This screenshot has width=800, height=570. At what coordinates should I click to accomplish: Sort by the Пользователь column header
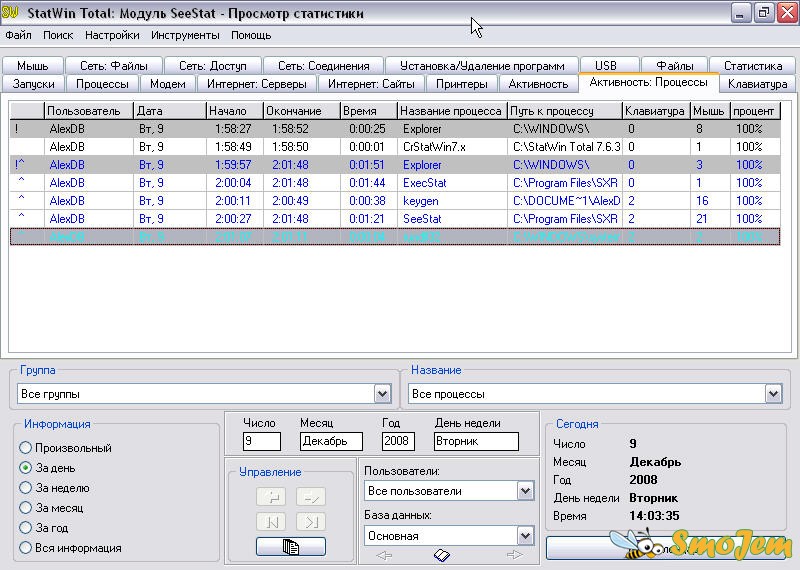pos(89,111)
